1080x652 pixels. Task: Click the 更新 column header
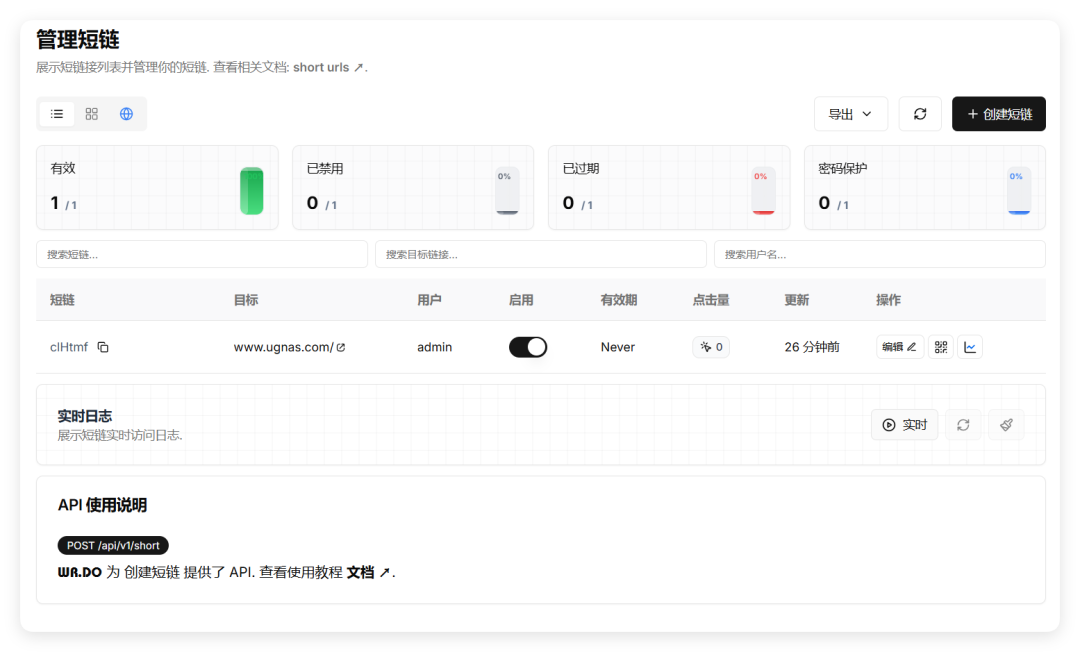[x=796, y=299]
